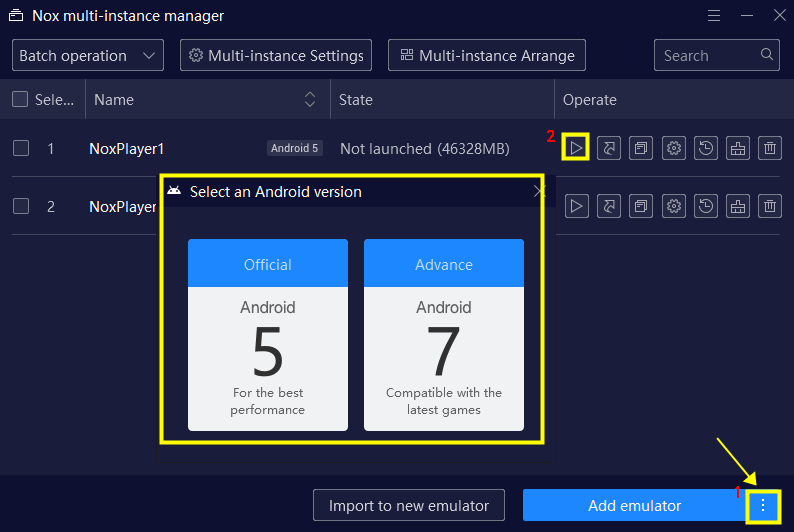Image resolution: width=794 pixels, height=532 pixels.
Task: Choose Advance Android 7 version card
Action: click(444, 335)
